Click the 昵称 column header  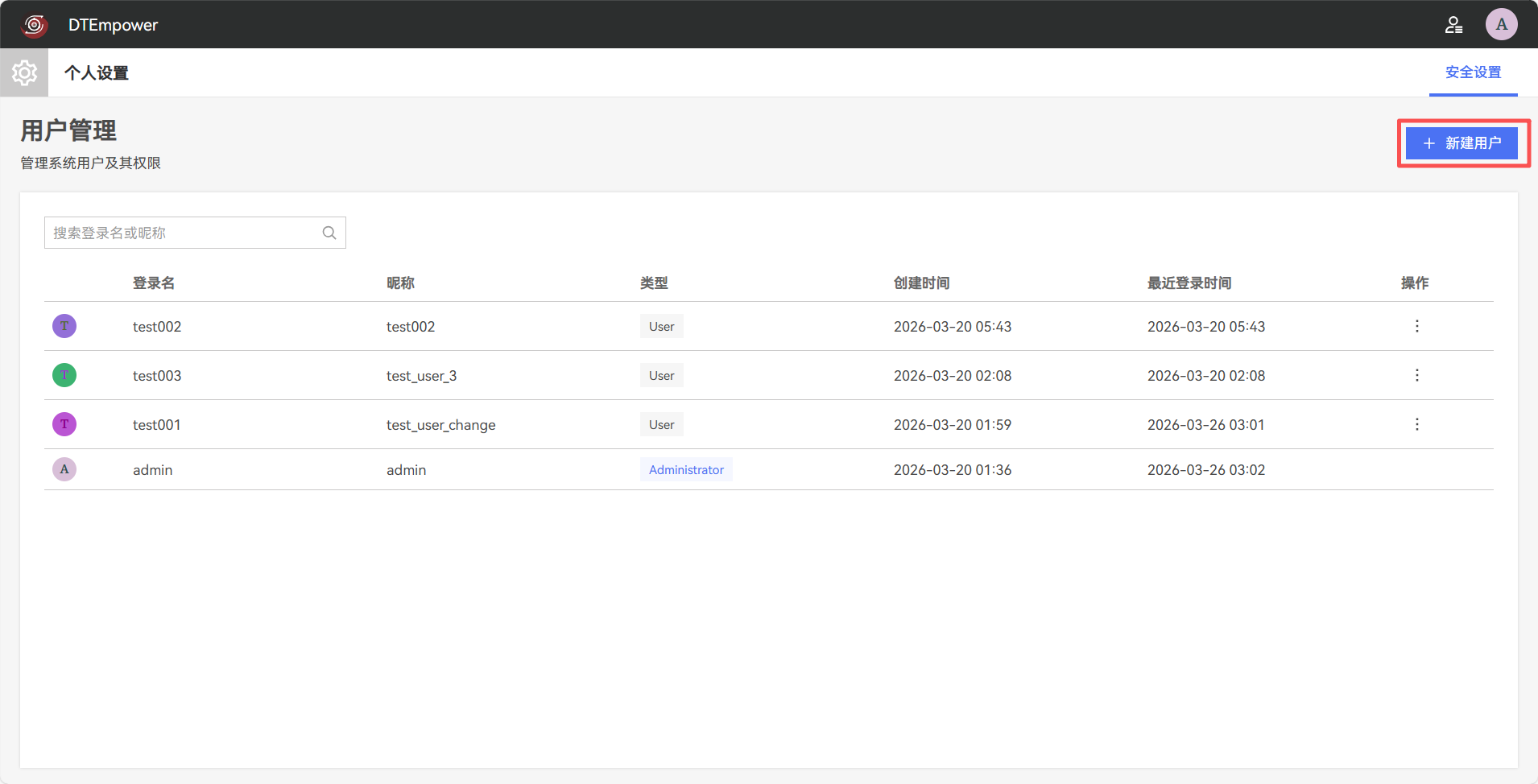tap(400, 283)
